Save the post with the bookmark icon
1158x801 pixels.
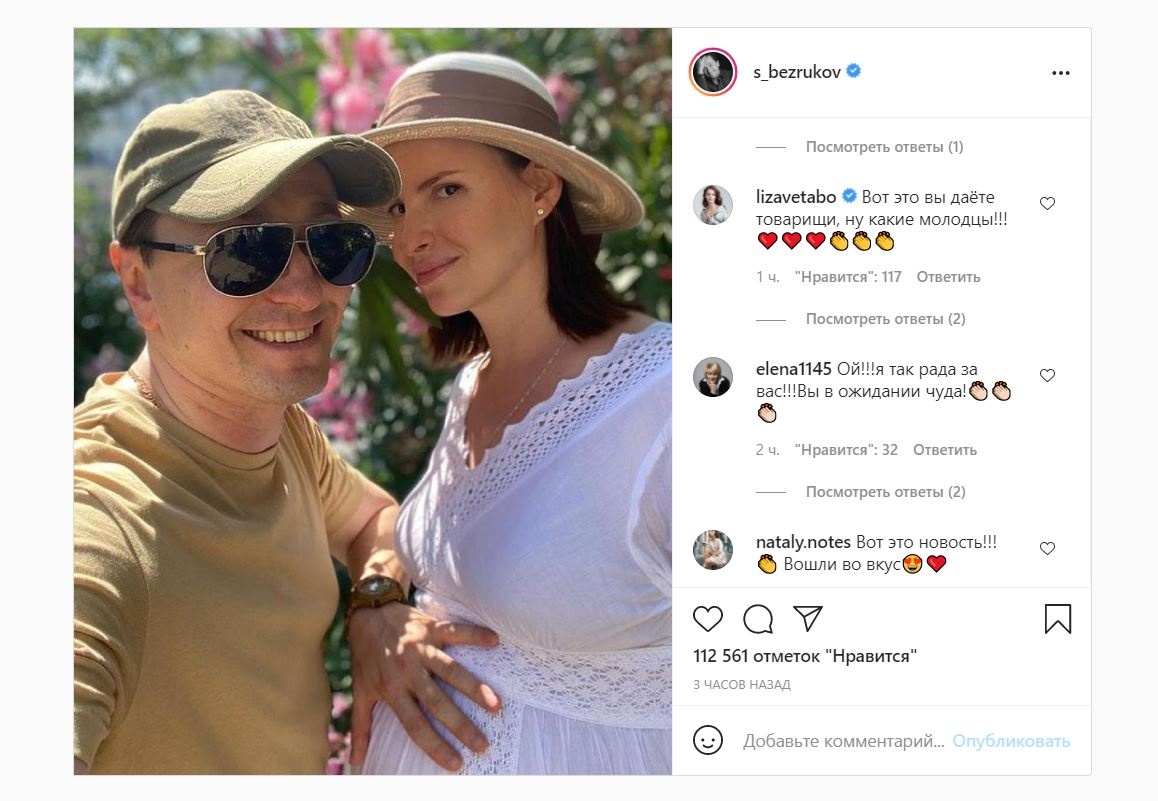coord(1058,619)
